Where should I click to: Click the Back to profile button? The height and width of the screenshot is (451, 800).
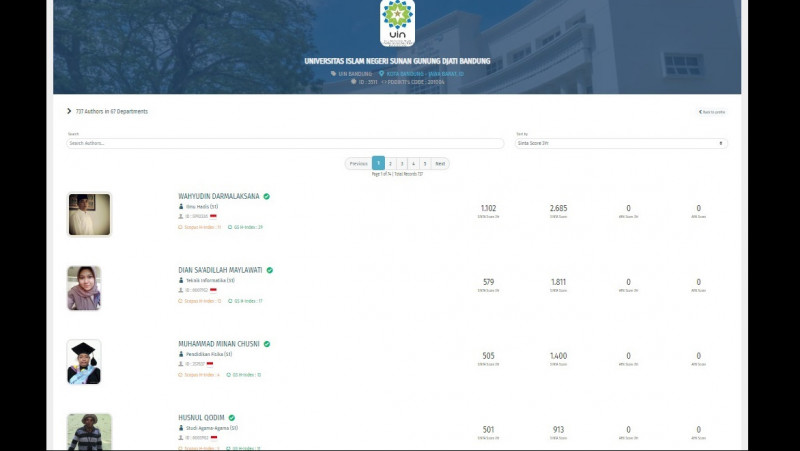pos(712,112)
